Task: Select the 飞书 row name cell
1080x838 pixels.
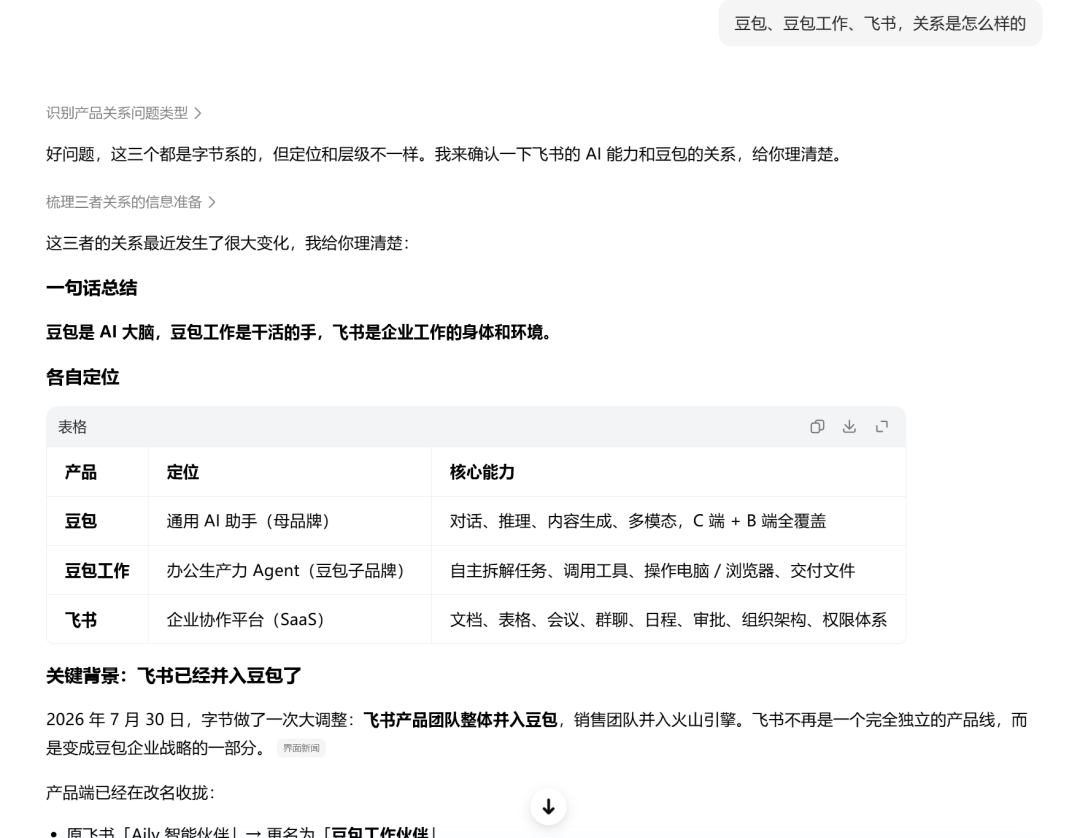Action: (x=97, y=619)
